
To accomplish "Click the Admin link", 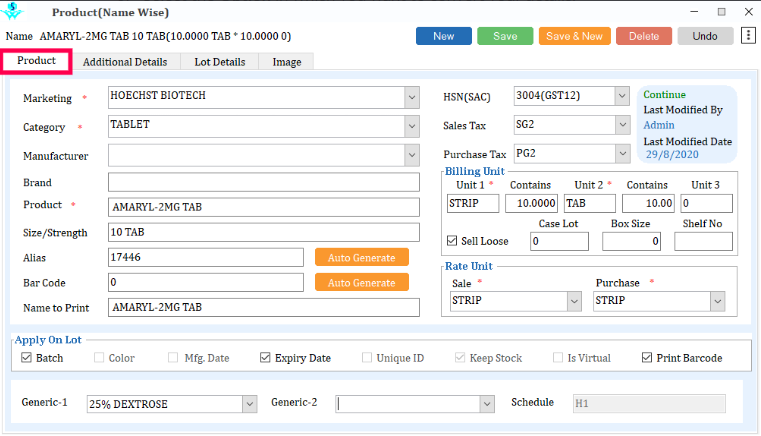I will click(x=658, y=125).
